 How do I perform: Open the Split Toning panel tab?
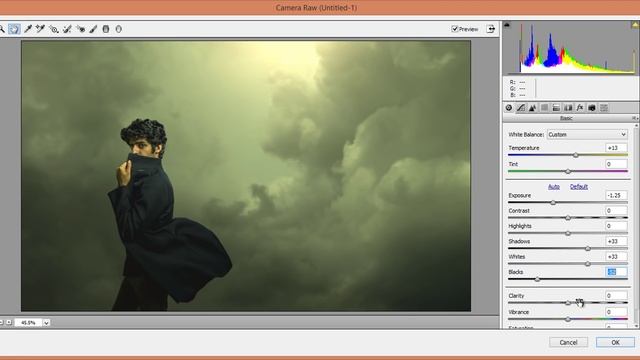coord(556,108)
